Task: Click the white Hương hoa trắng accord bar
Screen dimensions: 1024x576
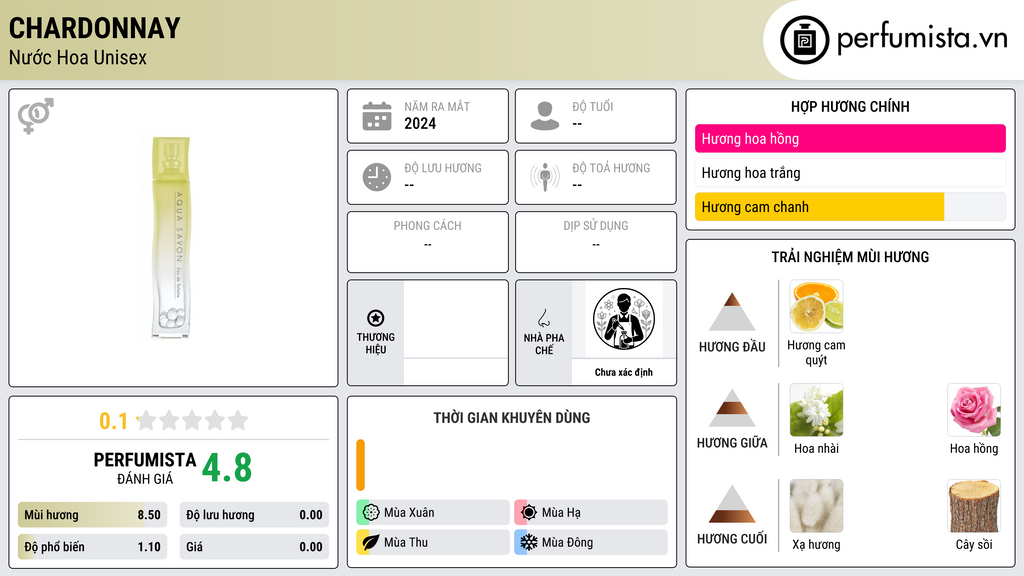Action: [x=850, y=173]
